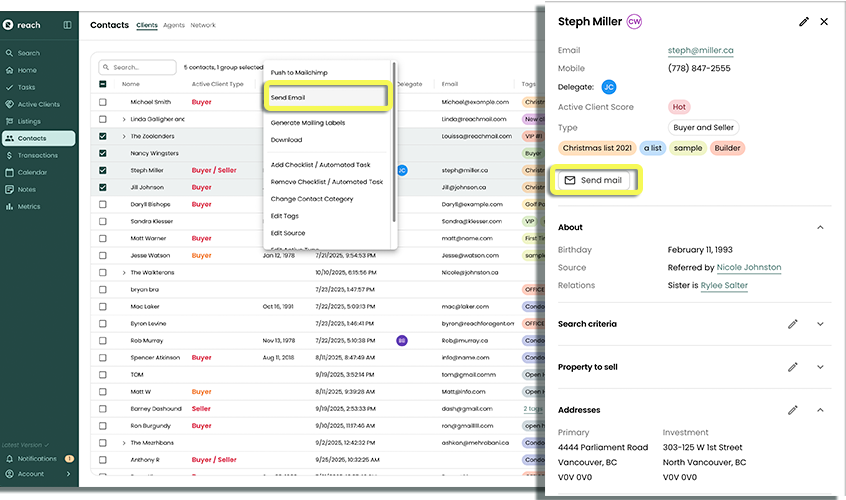Toggle the select-all header checkbox
The width and height of the screenshot is (846, 500).
click(103, 84)
